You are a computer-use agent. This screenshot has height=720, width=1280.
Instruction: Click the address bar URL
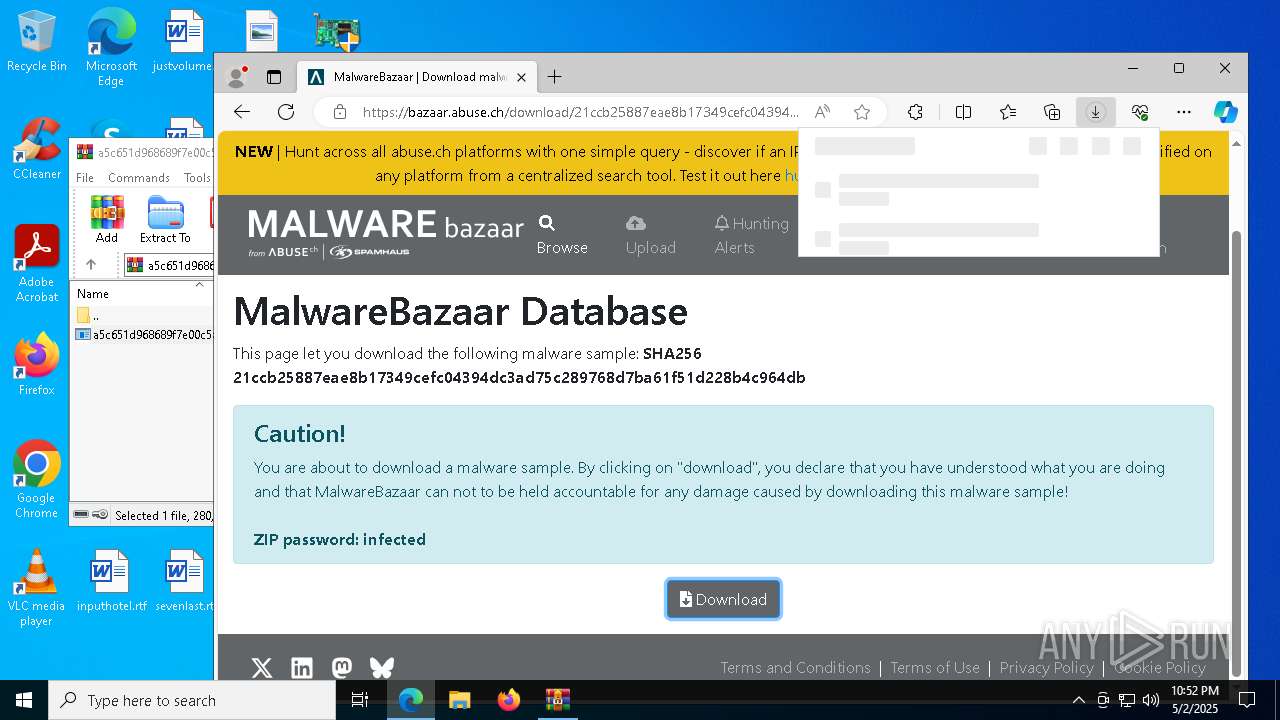580,112
